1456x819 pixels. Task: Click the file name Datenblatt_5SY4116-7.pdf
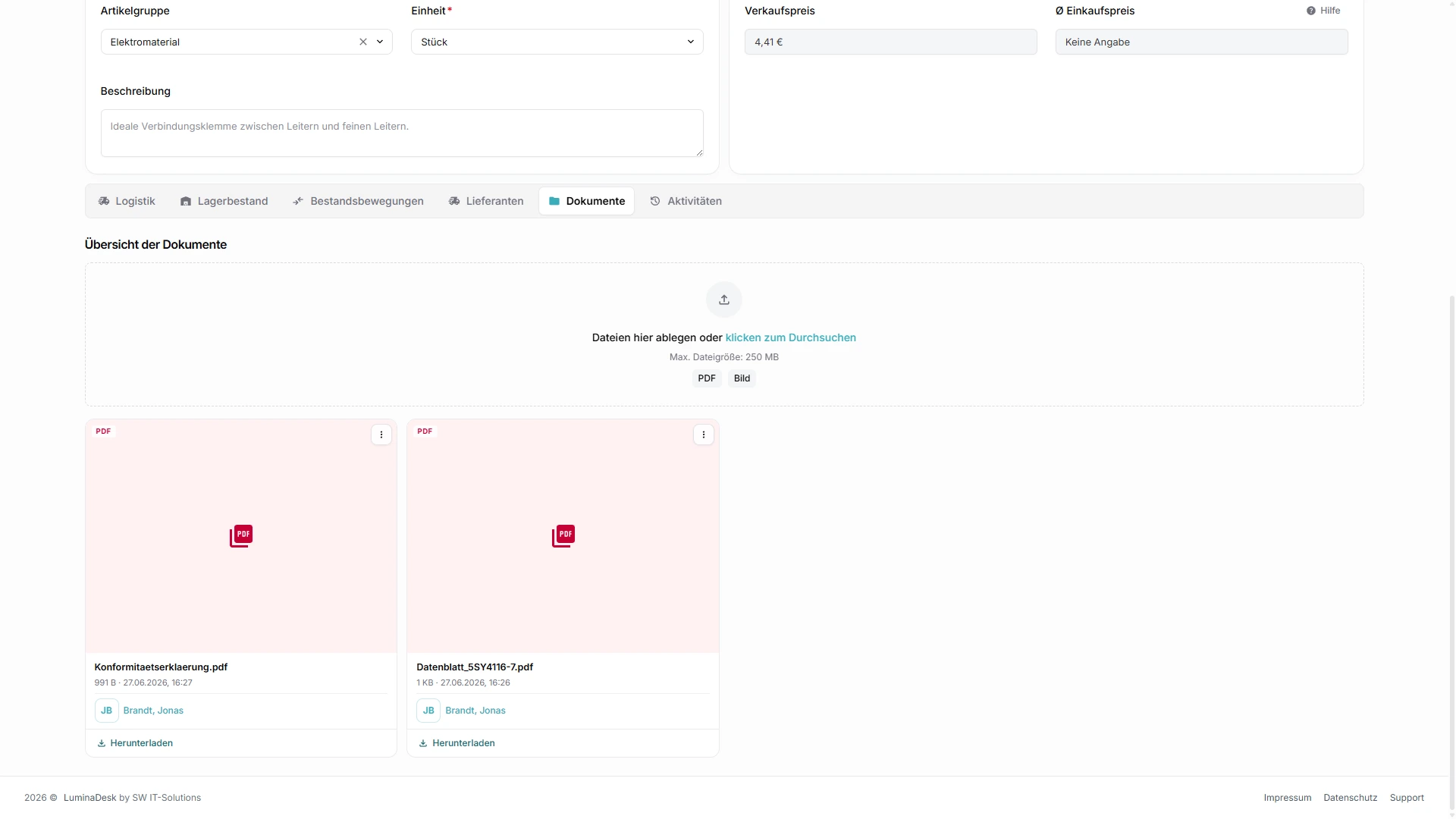pos(475,667)
